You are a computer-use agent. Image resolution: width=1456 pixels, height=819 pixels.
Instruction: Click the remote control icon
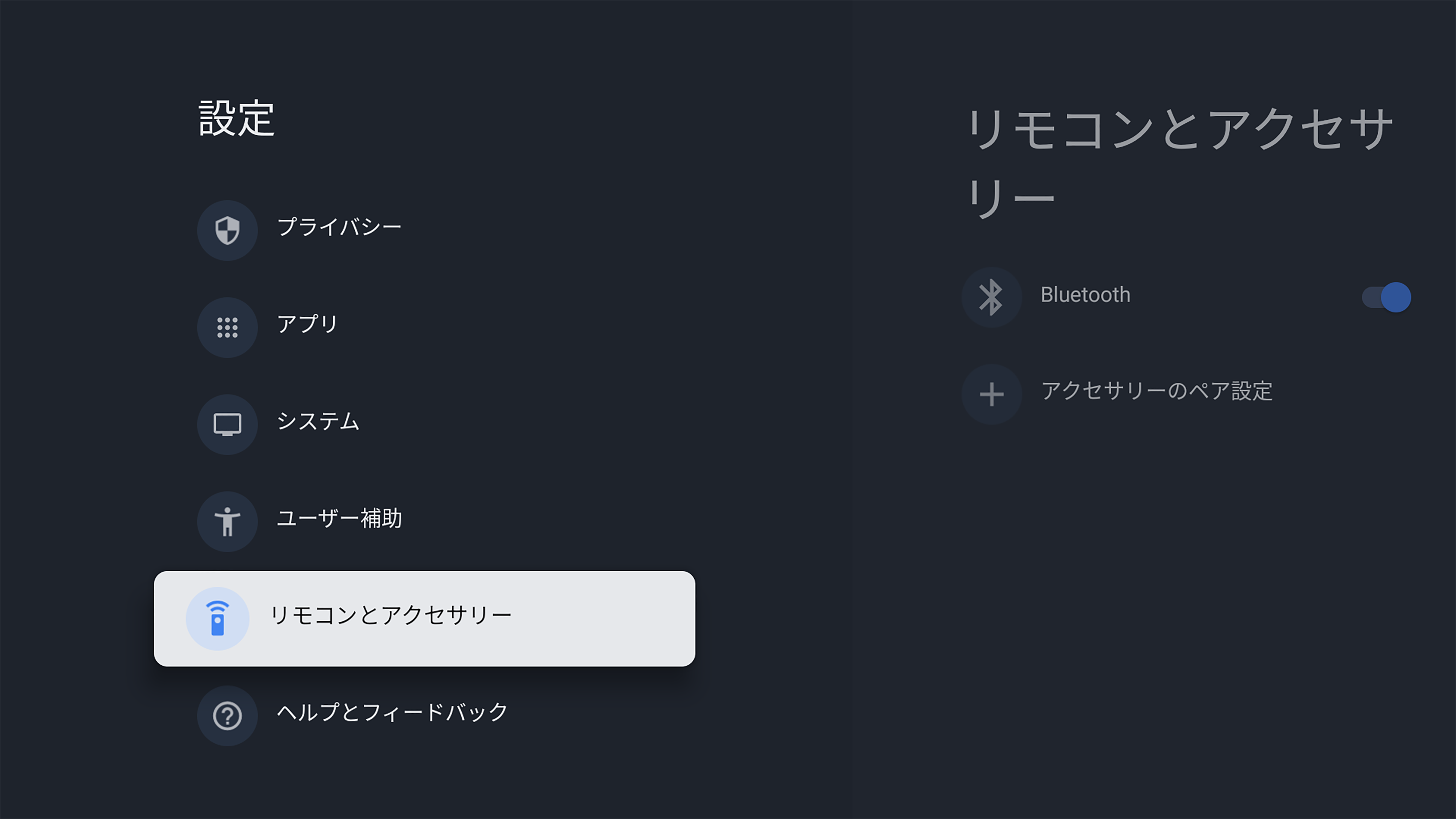[218, 618]
